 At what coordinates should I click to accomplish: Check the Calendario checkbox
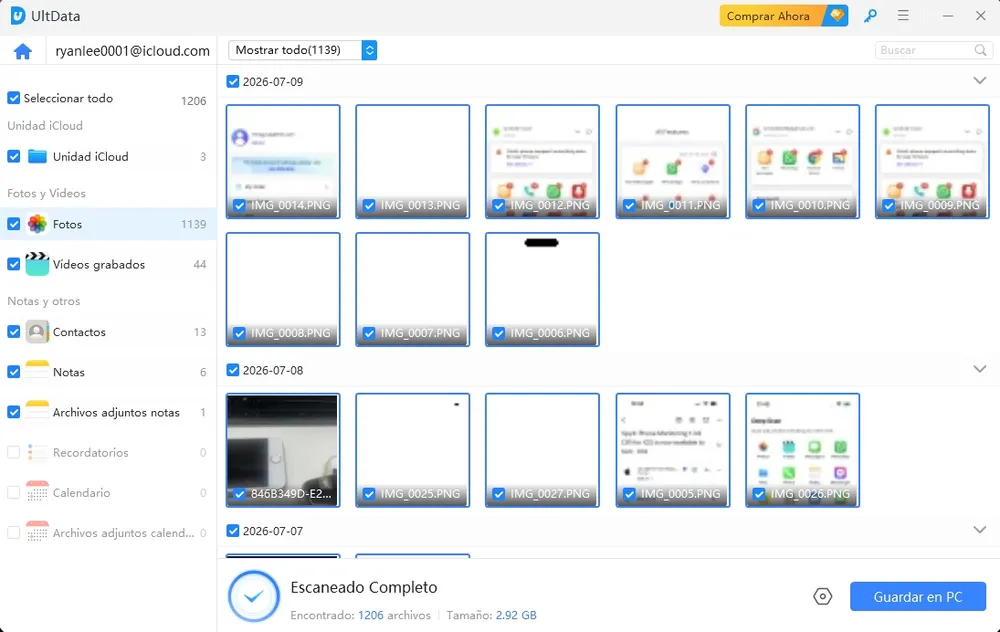pos(13,492)
